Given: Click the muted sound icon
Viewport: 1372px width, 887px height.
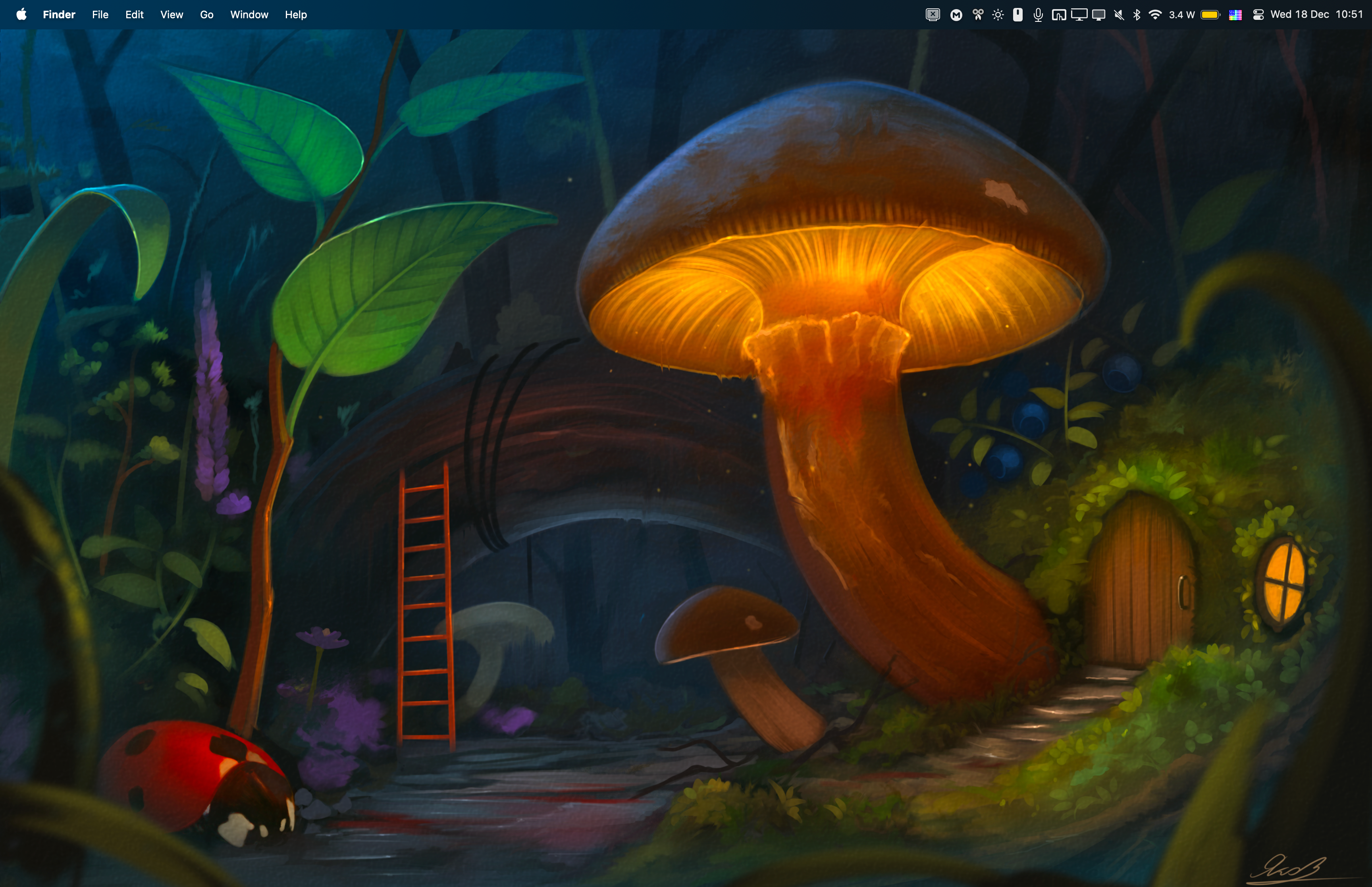Looking at the screenshot, I should tap(1119, 14).
